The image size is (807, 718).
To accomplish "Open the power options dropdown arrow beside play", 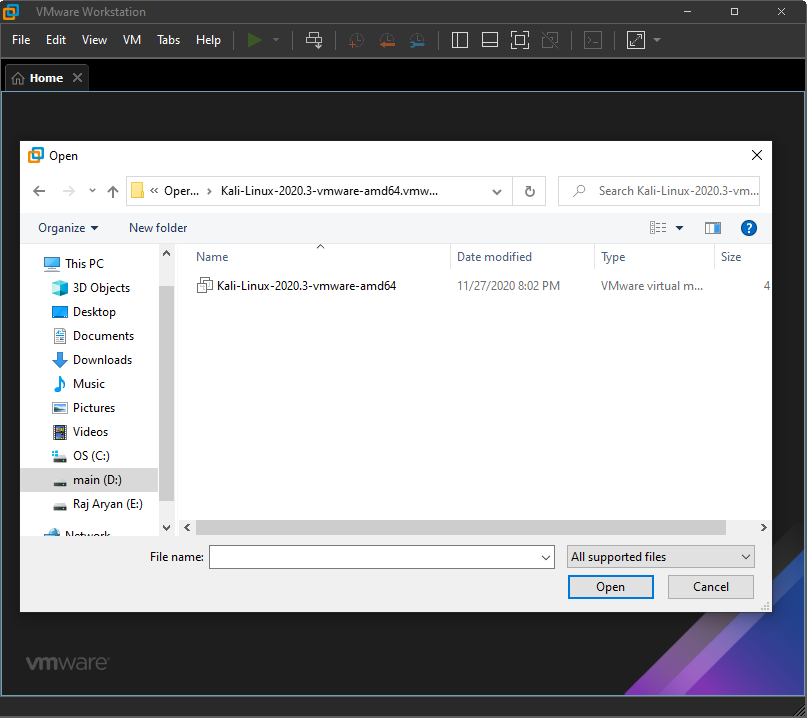I will pyautogui.click(x=276, y=40).
